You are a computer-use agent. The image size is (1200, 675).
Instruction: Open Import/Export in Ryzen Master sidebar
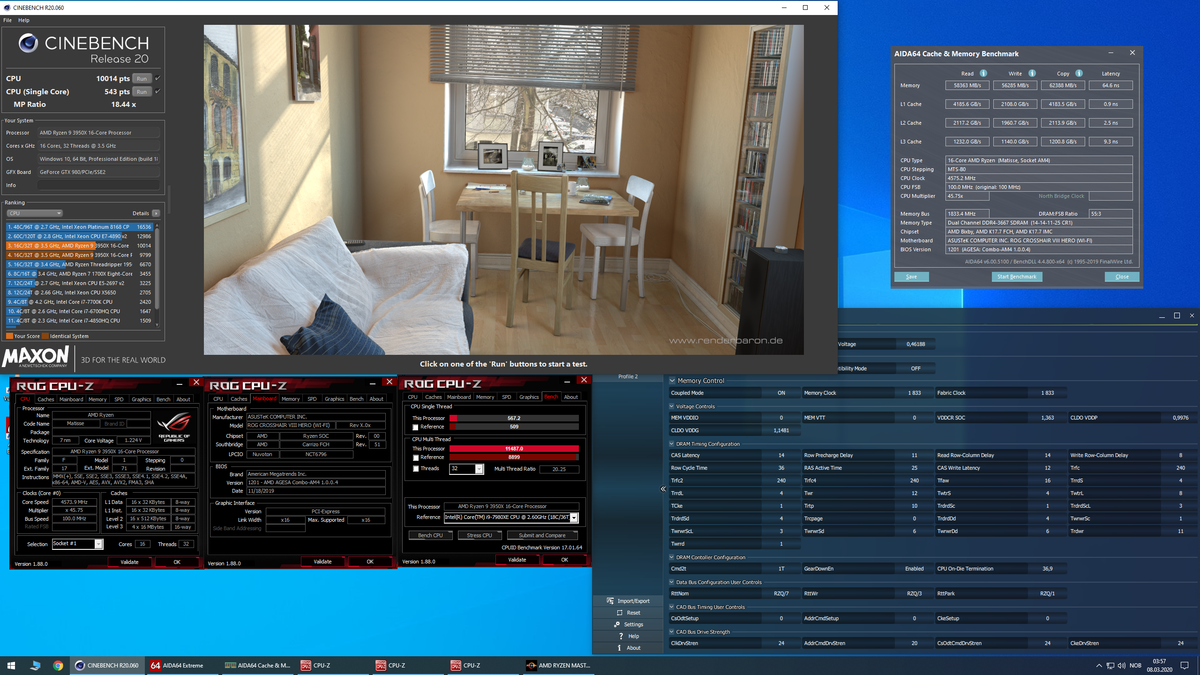(627, 601)
